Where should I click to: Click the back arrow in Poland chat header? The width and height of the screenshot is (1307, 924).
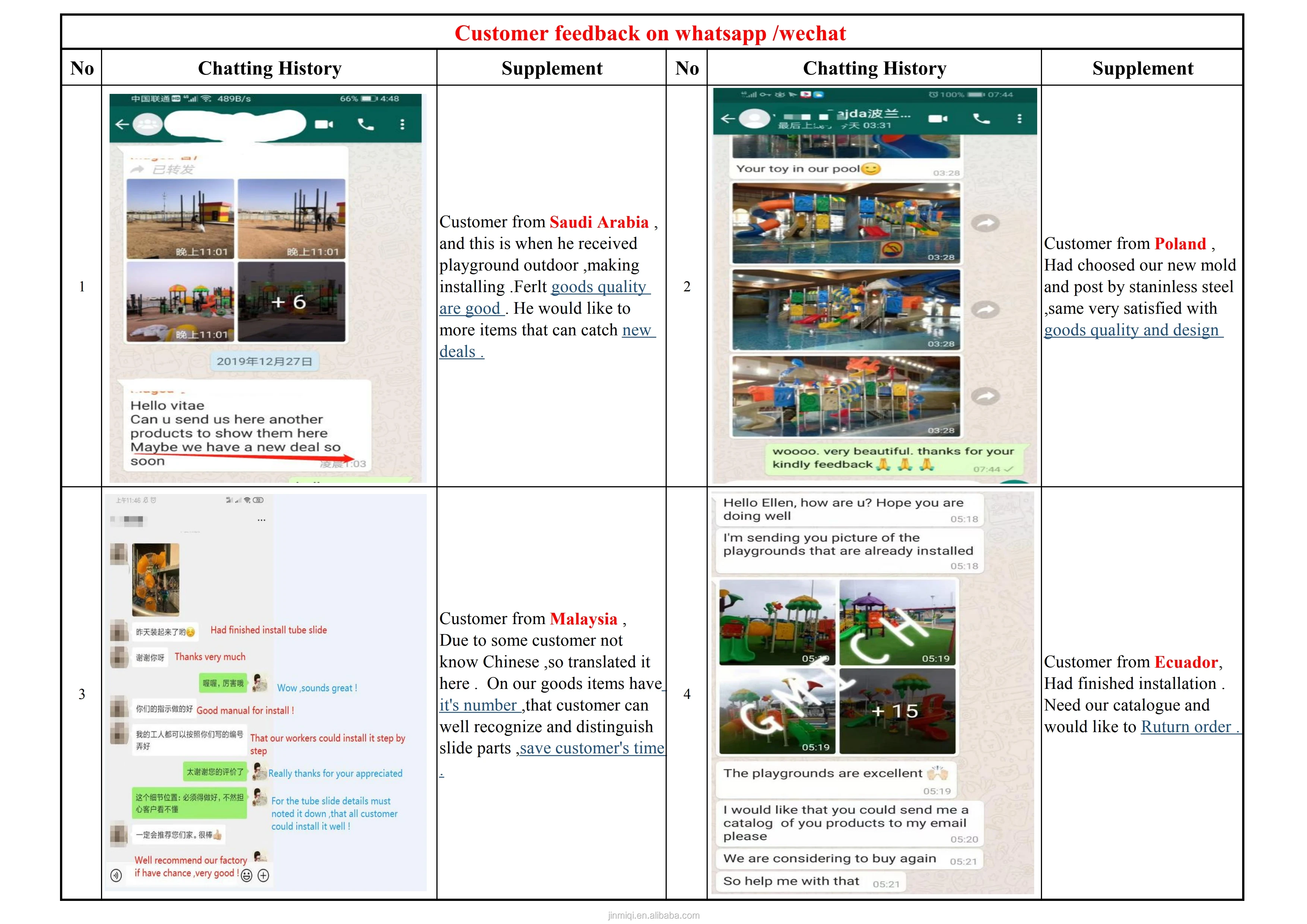point(727,118)
